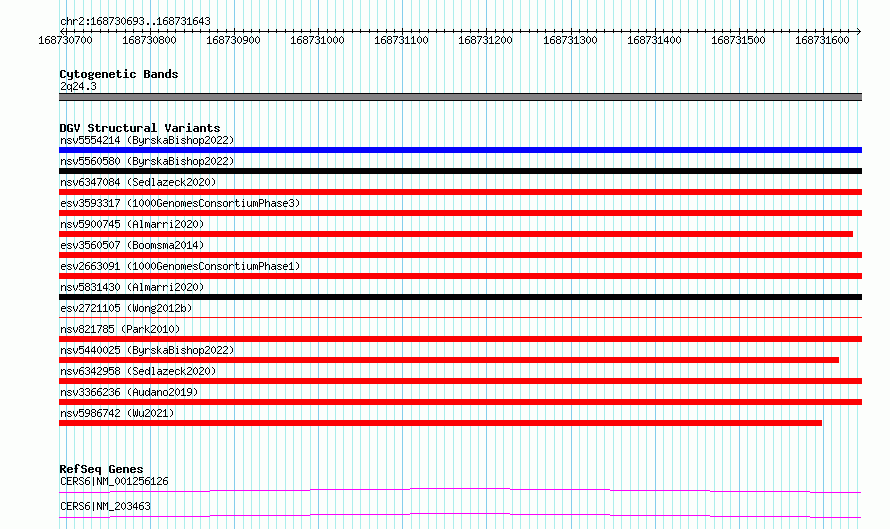Click nsv6347084 (Sedlazeck2020) label
Image resolution: width=890 pixels, height=529 pixels.
coord(138,182)
